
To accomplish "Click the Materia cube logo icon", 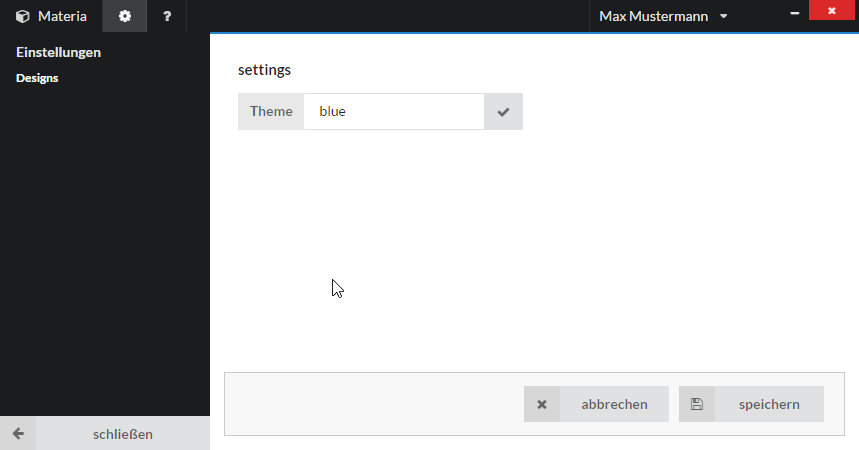I will (22, 16).
